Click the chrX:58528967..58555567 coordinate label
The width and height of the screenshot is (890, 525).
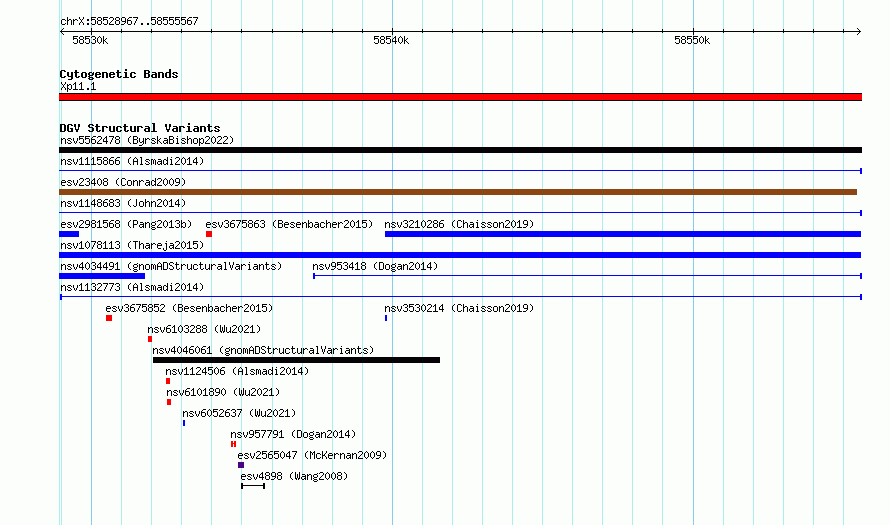click(129, 21)
